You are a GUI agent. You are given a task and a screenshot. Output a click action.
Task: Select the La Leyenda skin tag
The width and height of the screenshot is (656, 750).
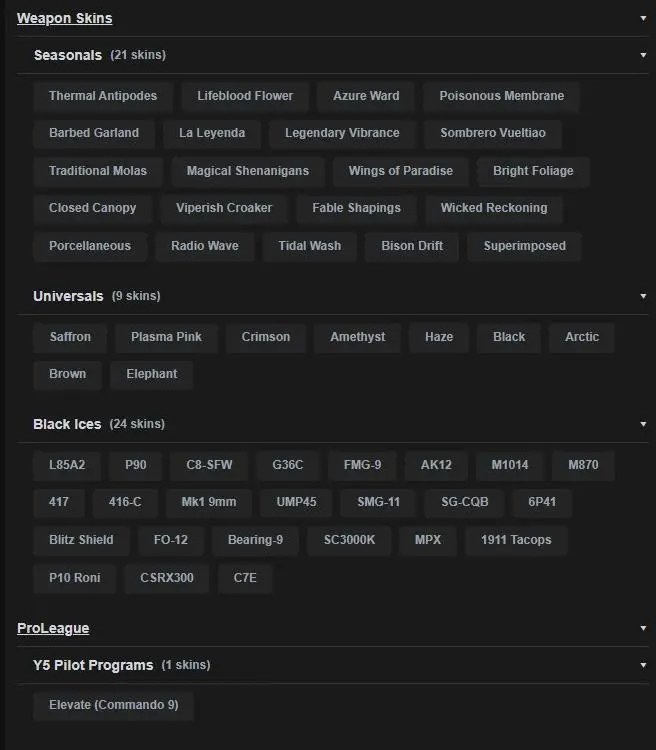tap(212, 133)
